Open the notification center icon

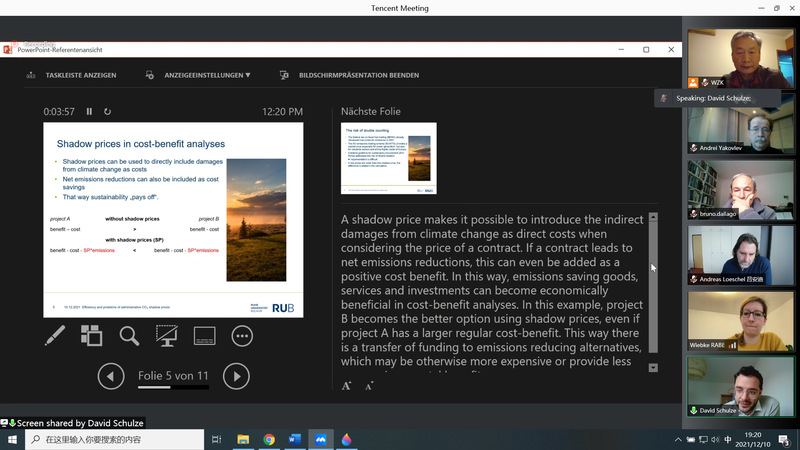(785, 439)
